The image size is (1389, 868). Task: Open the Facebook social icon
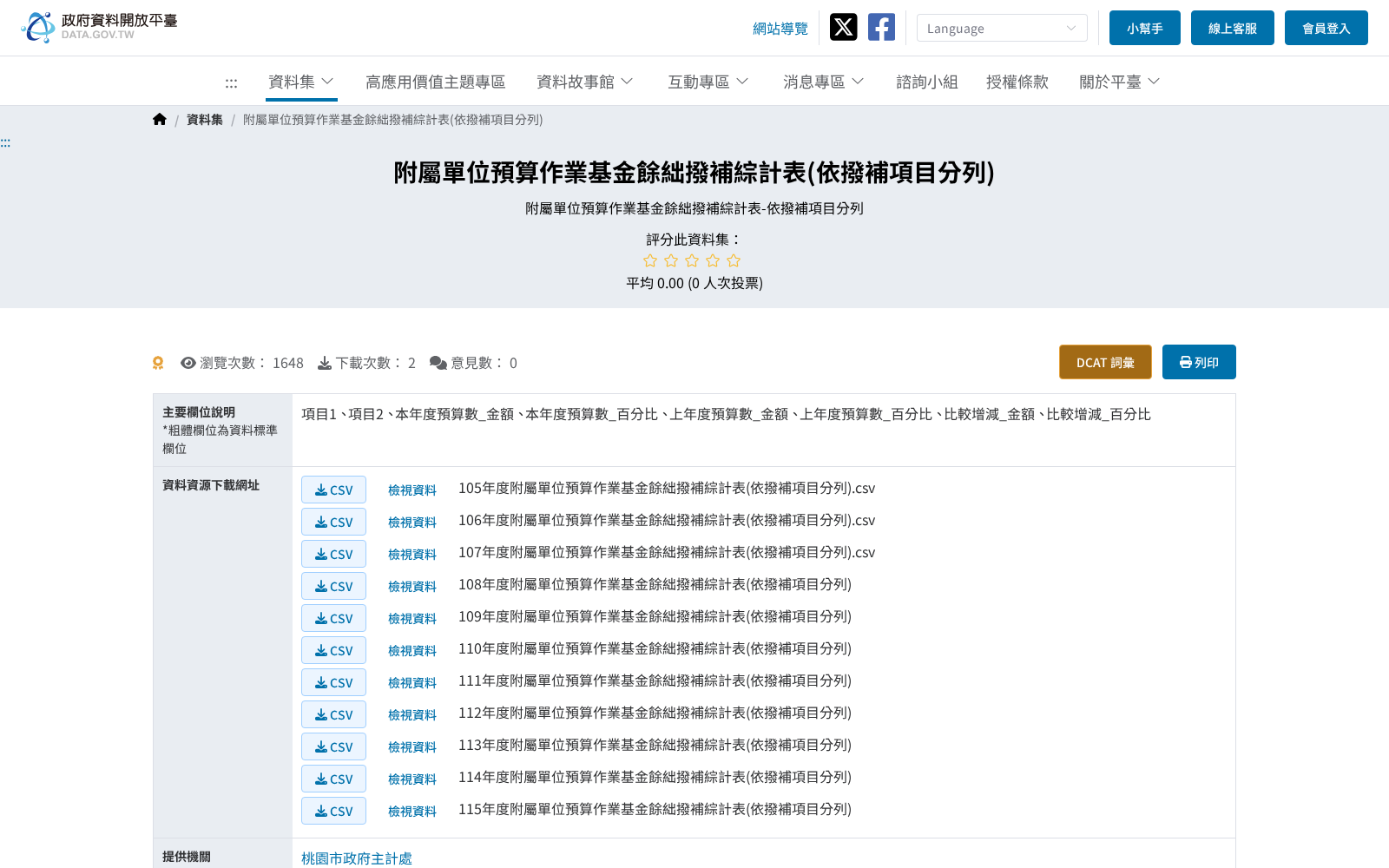(x=881, y=27)
